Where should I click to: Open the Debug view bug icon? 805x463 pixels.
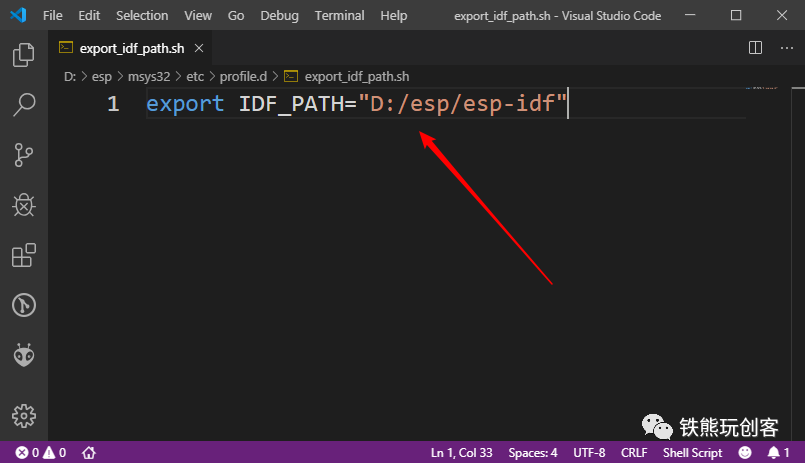pyautogui.click(x=24, y=205)
